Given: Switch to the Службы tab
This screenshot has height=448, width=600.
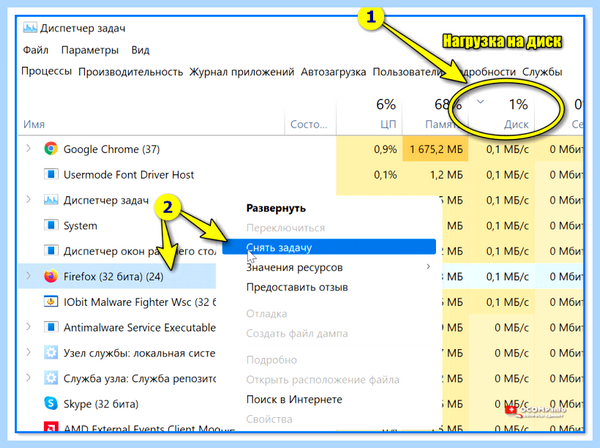Looking at the screenshot, I should 542,72.
